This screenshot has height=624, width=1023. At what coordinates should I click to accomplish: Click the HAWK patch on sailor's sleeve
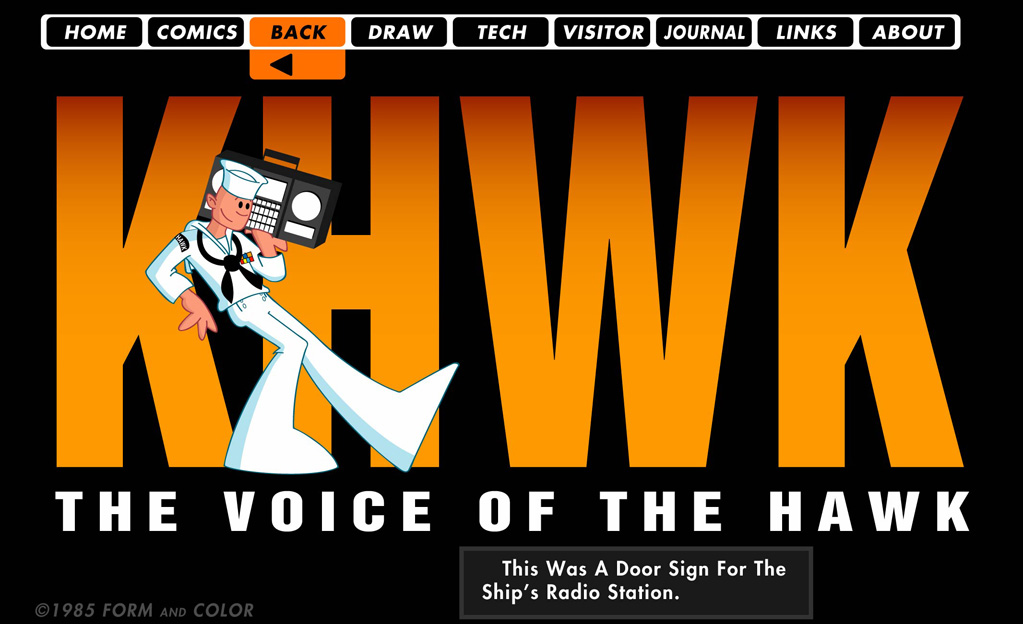pyautogui.click(x=181, y=243)
